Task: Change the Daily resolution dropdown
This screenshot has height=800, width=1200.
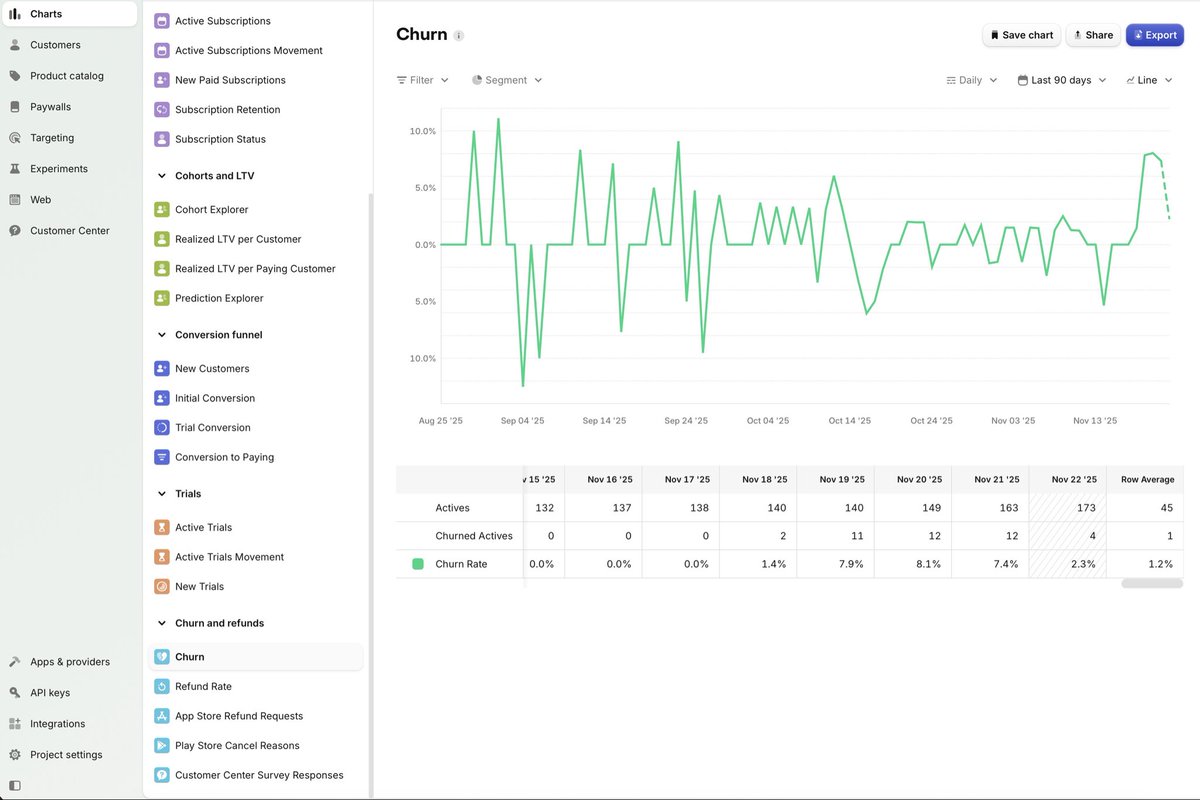Action: (x=972, y=80)
